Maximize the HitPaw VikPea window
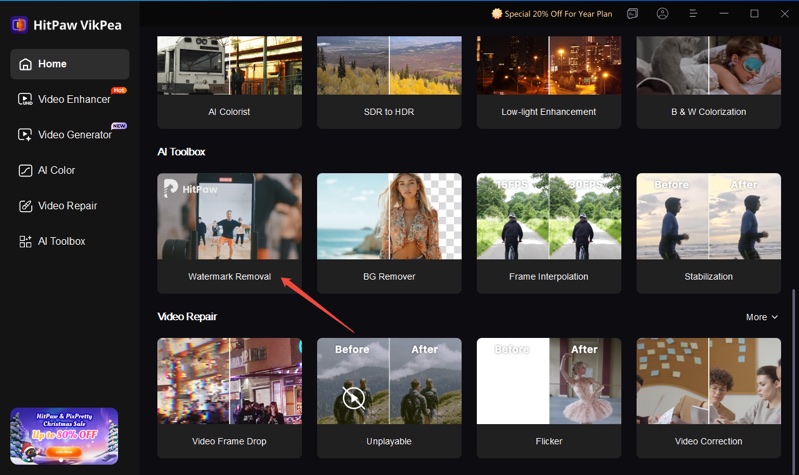 click(754, 14)
